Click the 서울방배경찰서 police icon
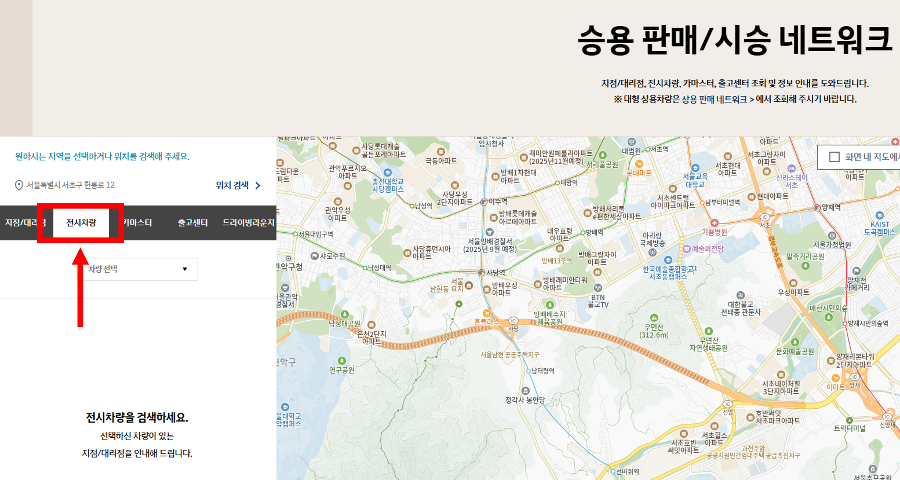This screenshot has height=480, width=900. click(x=490, y=234)
